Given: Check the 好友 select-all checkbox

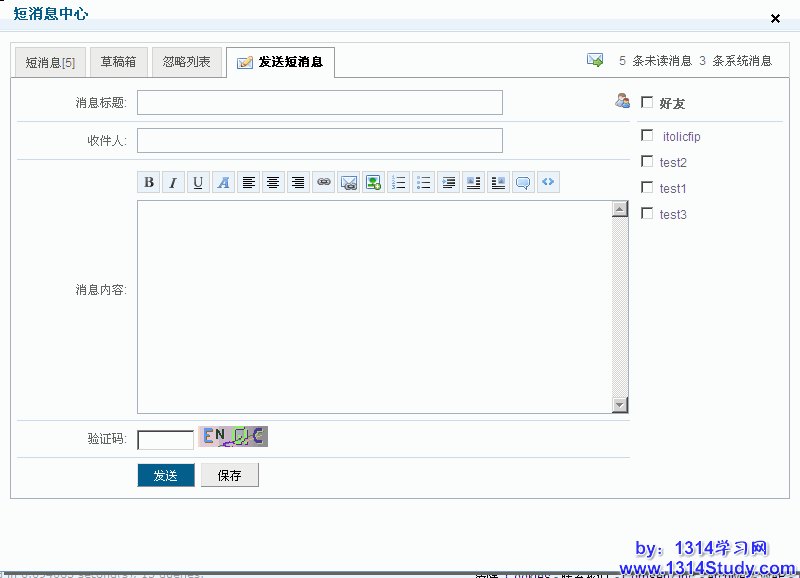Looking at the screenshot, I should pyautogui.click(x=647, y=102).
